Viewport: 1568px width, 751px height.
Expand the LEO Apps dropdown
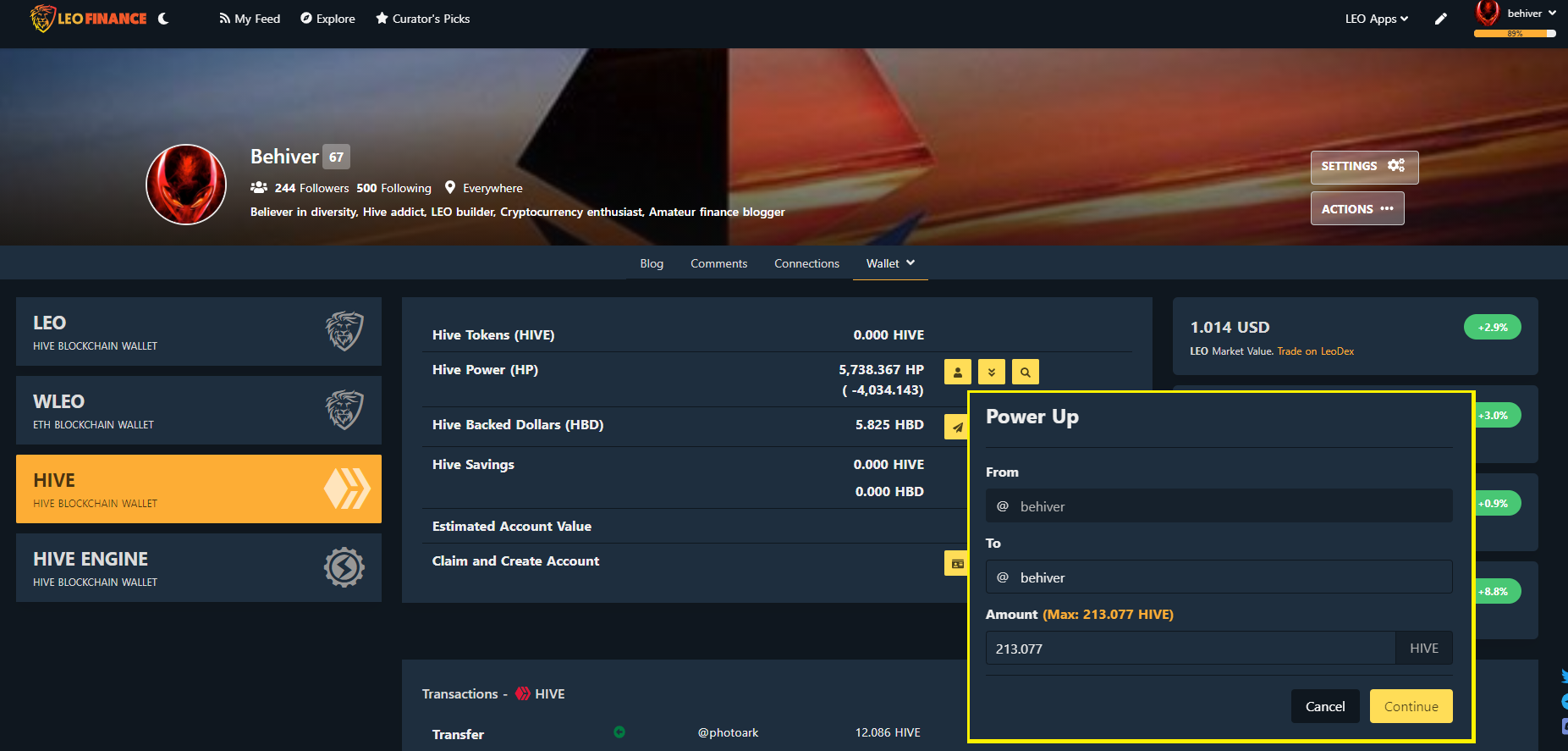coord(1377,19)
